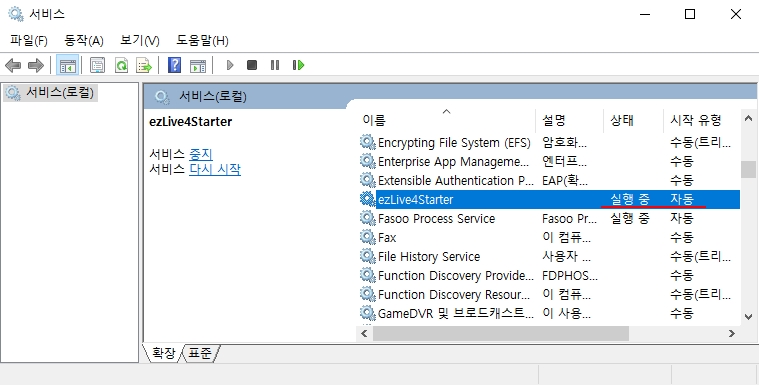Click the 다시 시작 service link
The image size is (759, 385).
215,169
